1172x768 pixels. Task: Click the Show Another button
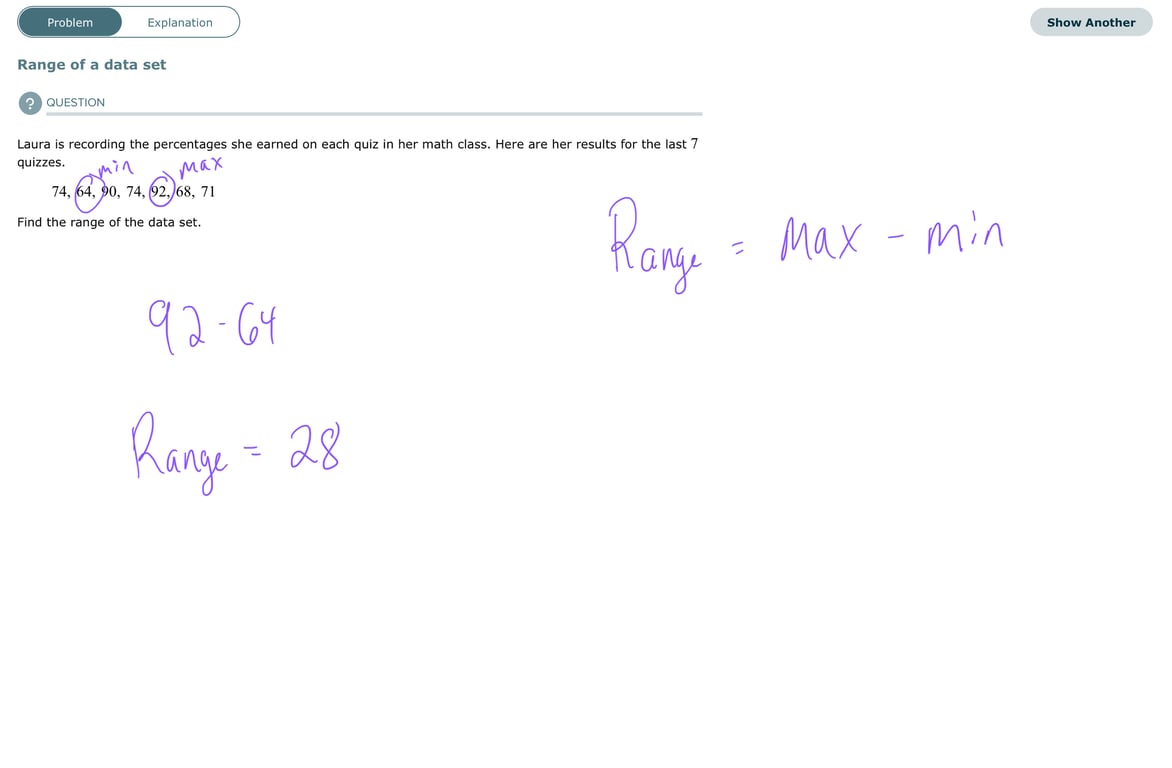1091,22
